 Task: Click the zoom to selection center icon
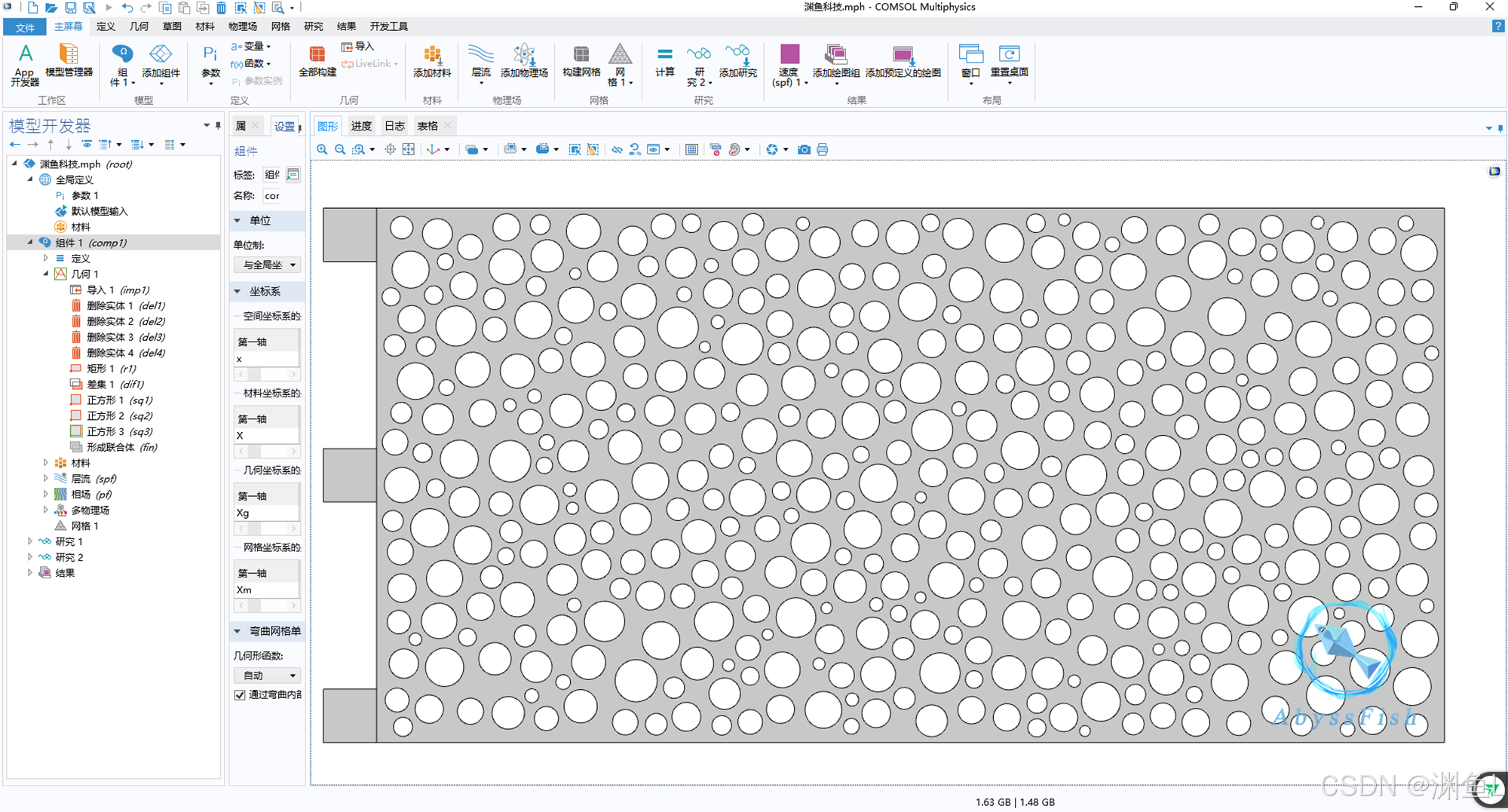390,149
